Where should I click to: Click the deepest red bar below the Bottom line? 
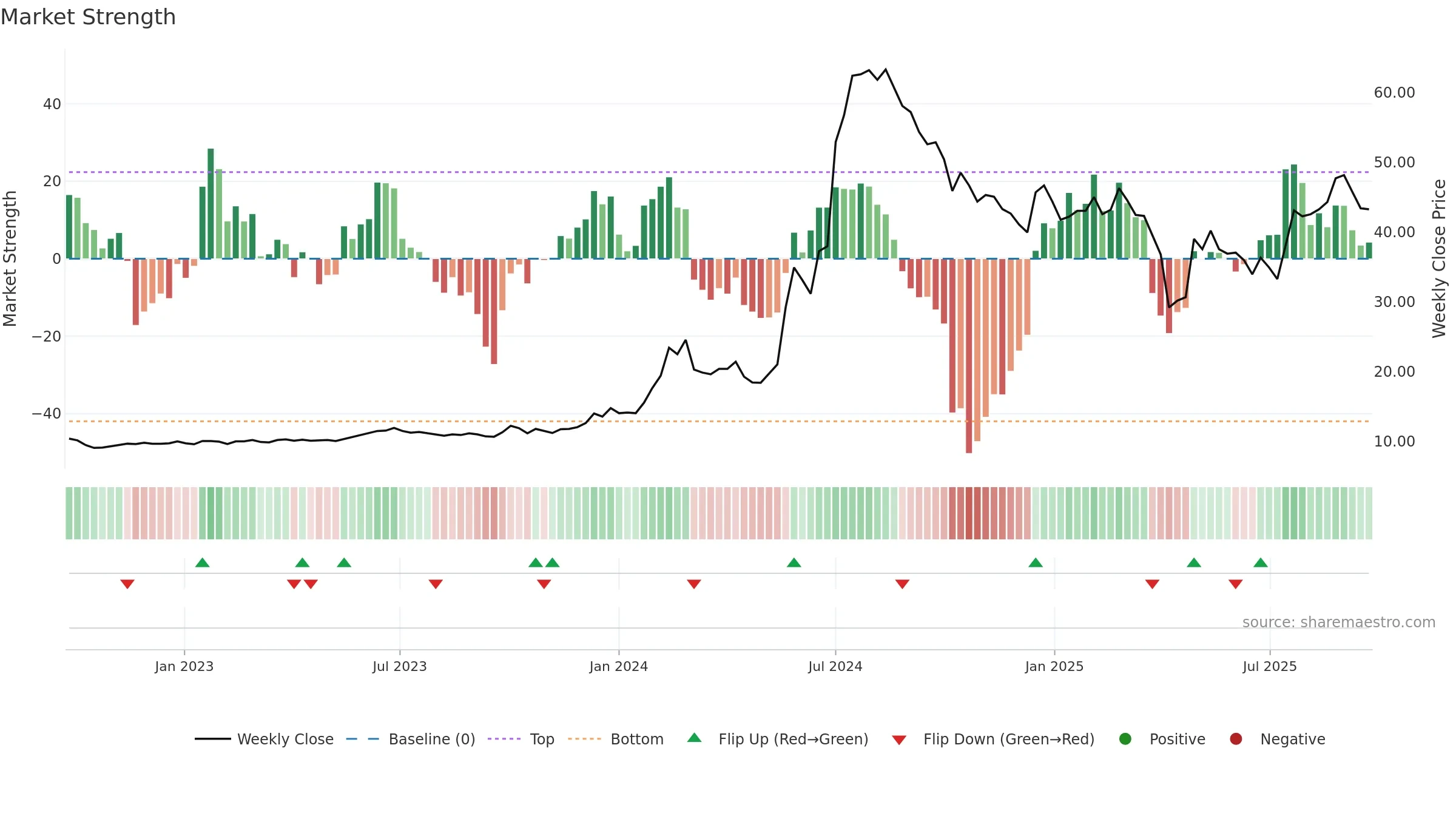coord(969,356)
